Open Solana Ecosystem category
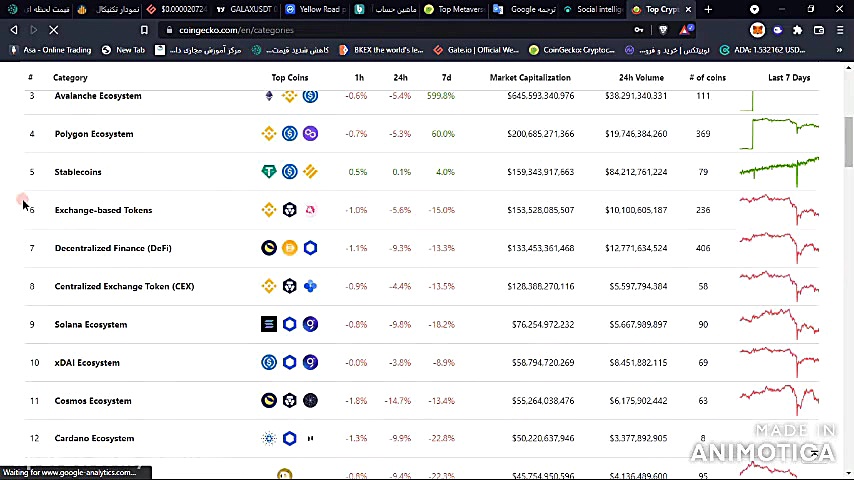Viewport: 854px width, 480px height. pyautogui.click(x=91, y=324)
